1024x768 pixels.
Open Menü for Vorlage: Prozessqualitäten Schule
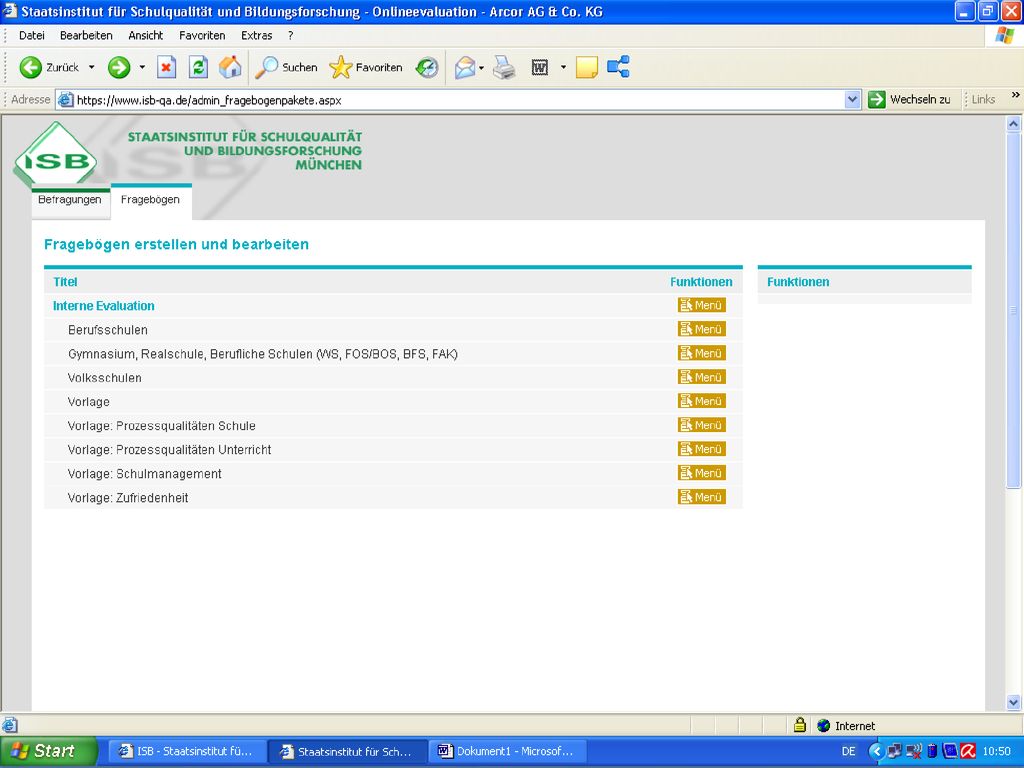pos(701,425)
